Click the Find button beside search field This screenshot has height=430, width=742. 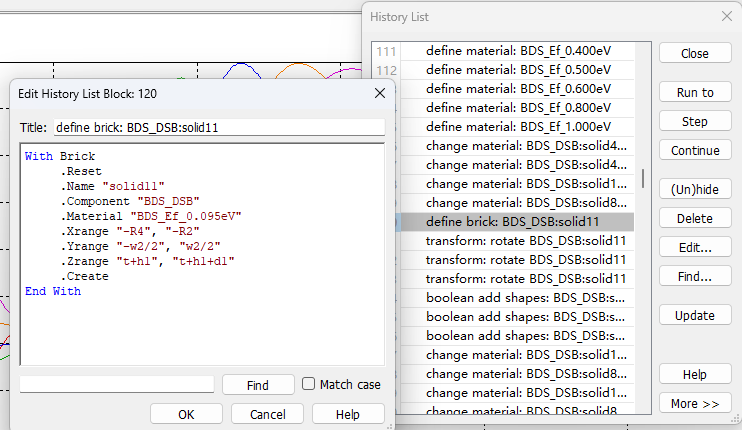(x=258, y=385)
